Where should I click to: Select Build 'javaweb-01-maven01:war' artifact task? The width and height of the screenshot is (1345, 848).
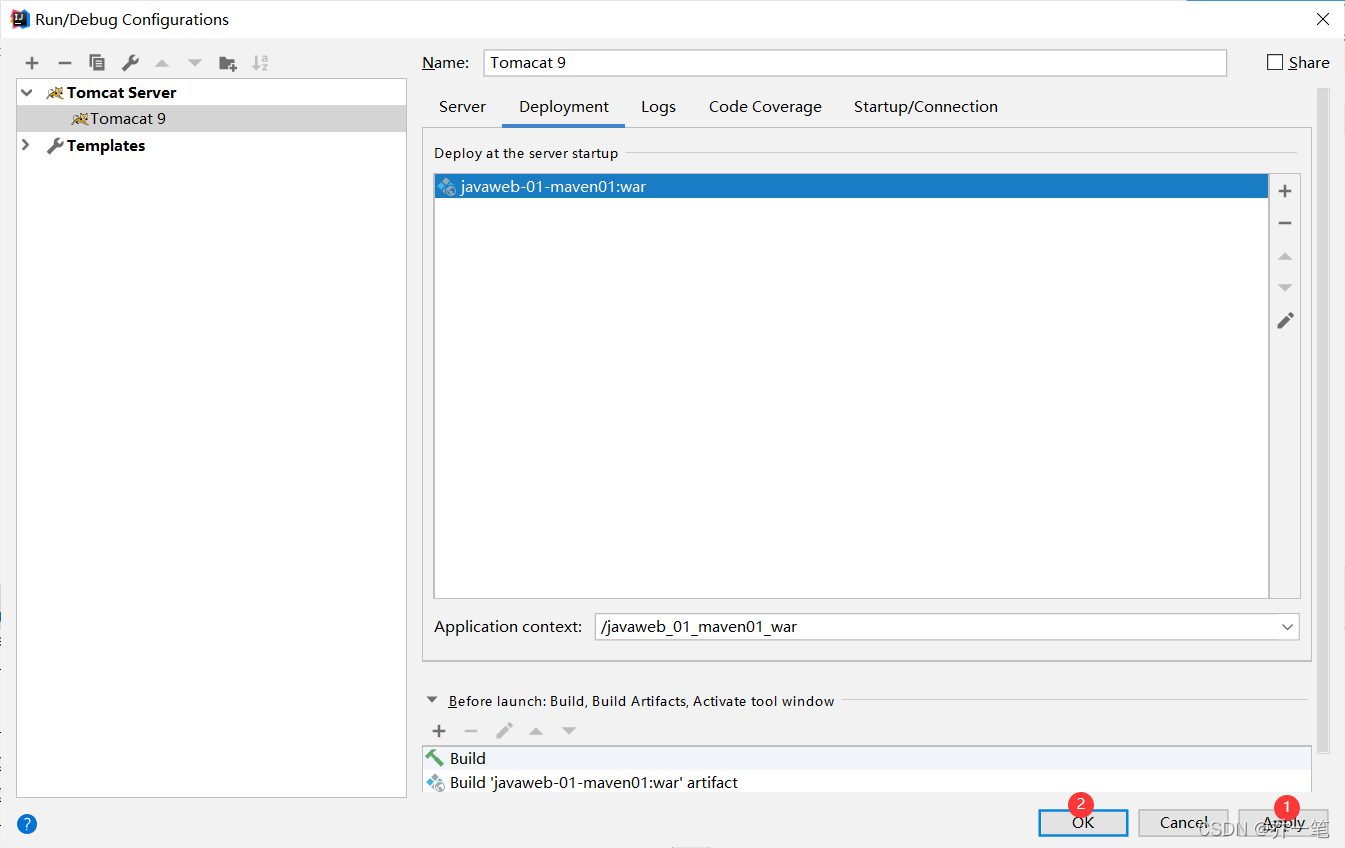click(x=866, y=782)
